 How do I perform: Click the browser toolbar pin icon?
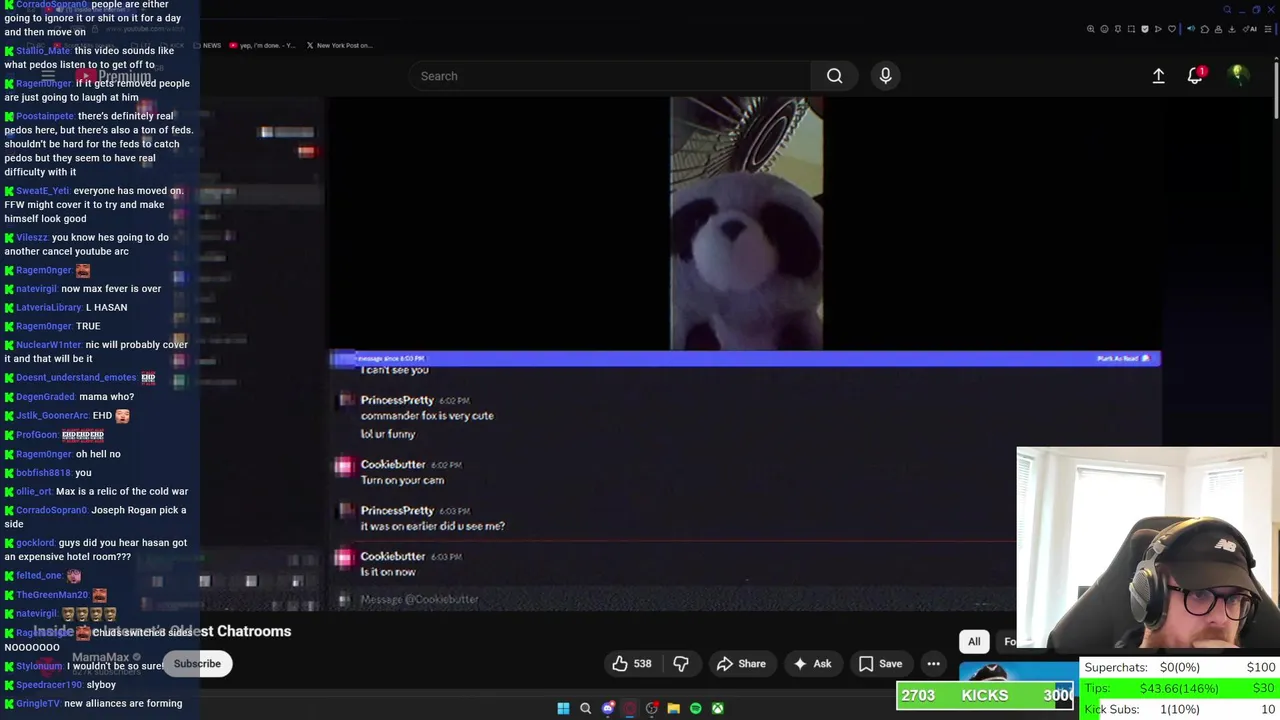(1118, 29)
